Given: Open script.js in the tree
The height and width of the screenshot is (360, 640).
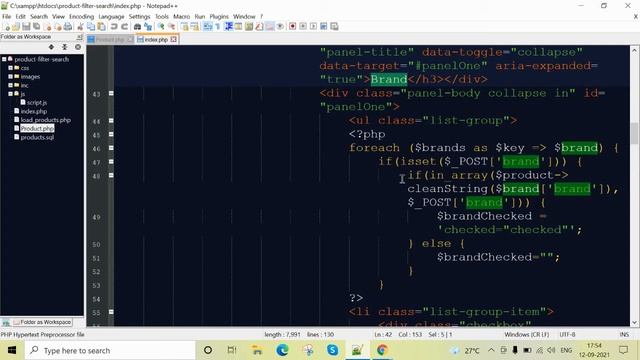Looking at the screenshot, I should (36, 102).
